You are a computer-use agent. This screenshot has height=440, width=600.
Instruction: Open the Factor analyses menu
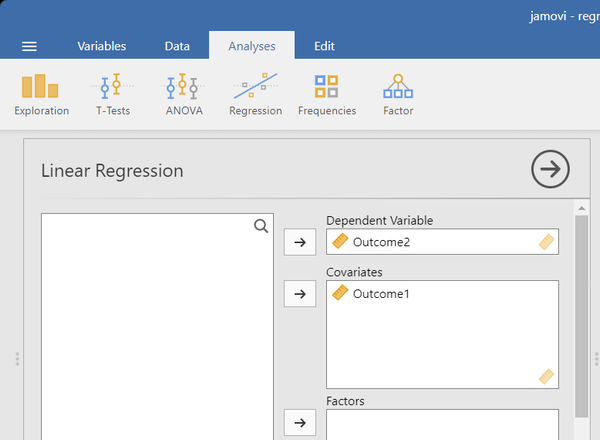398,95
